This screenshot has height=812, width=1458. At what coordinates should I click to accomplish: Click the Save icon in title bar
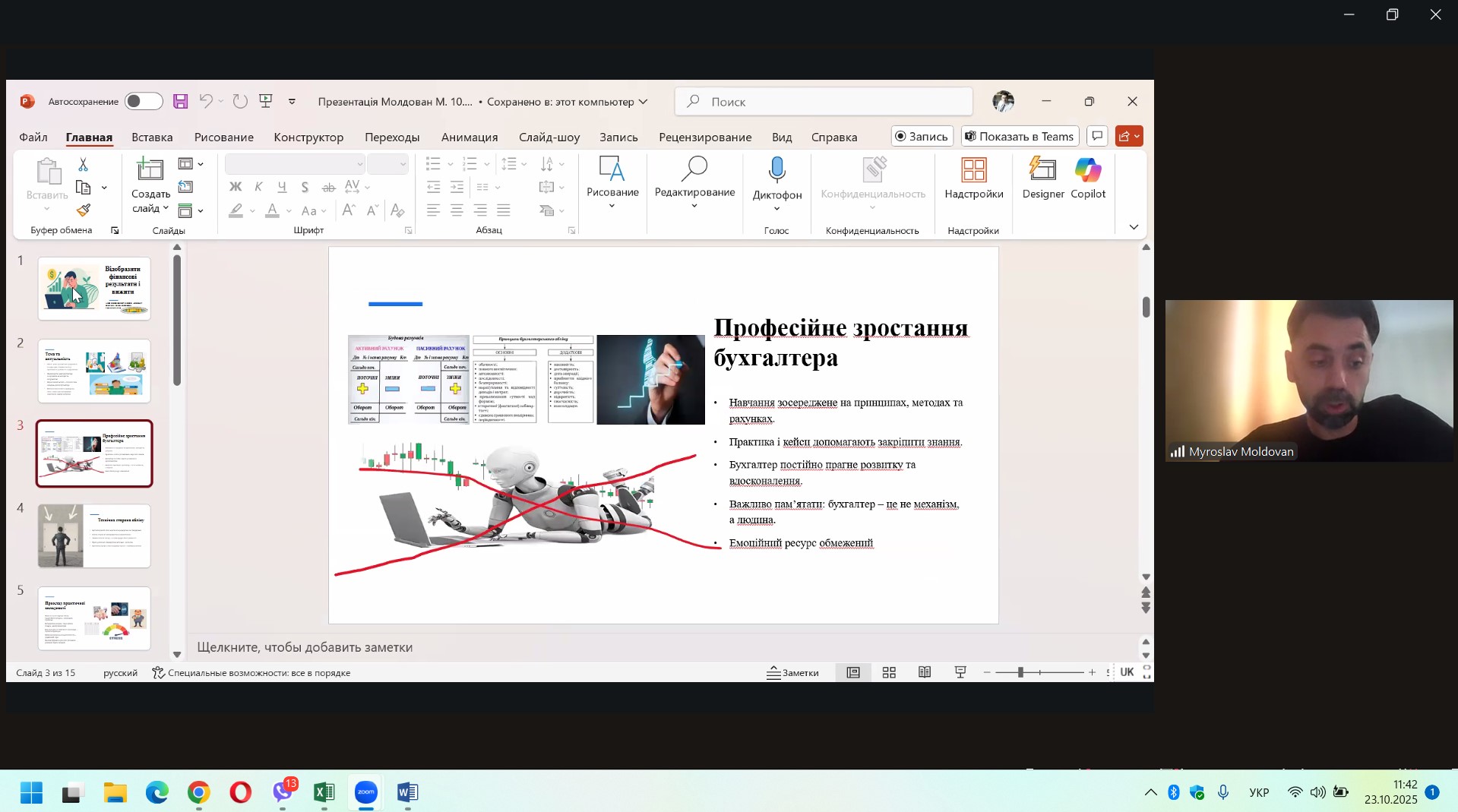pyautogui.click(x=180, y=102)
